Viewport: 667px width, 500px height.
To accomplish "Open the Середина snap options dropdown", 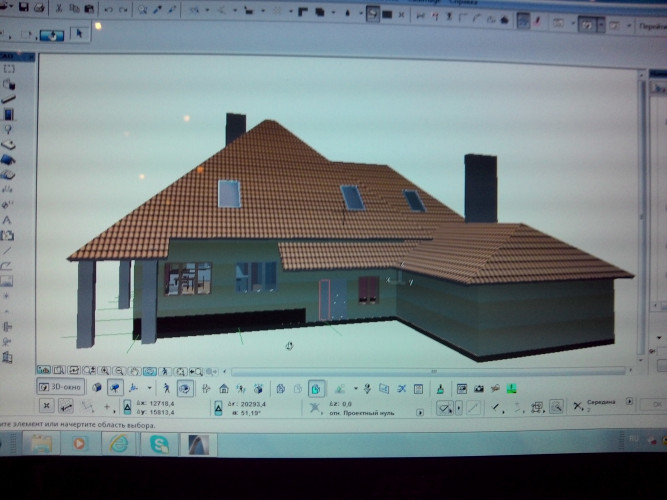I will 629,404.
